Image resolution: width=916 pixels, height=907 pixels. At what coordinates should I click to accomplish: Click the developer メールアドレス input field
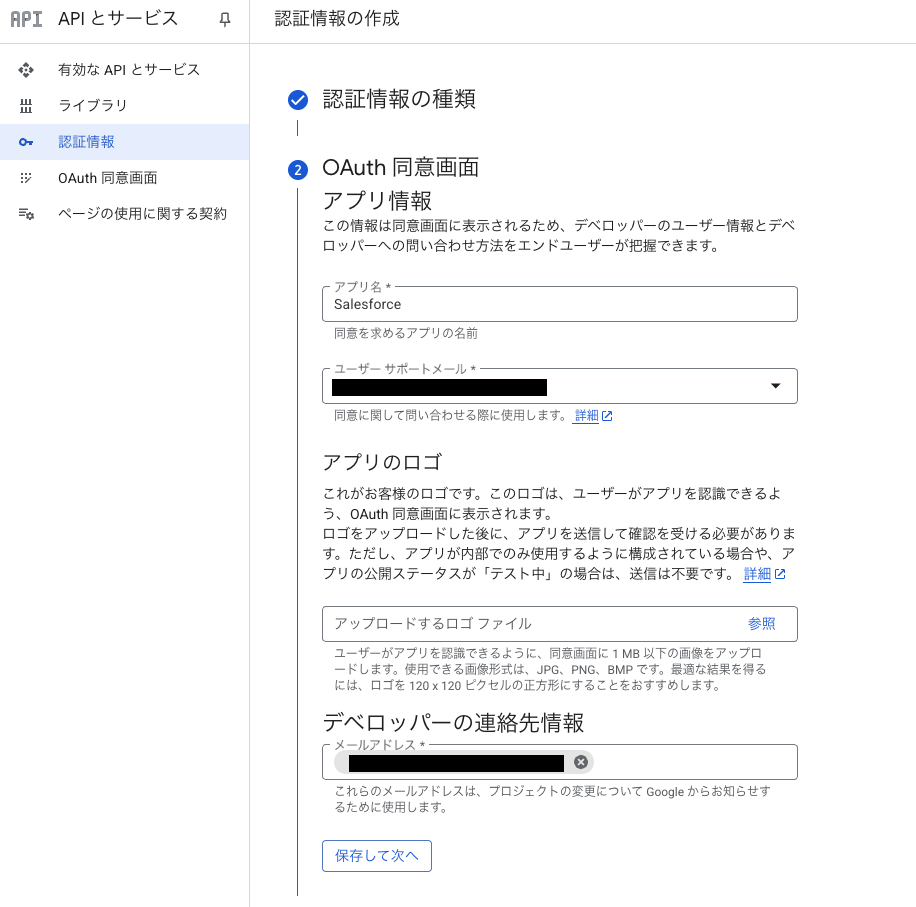click(x=690, y=762)
